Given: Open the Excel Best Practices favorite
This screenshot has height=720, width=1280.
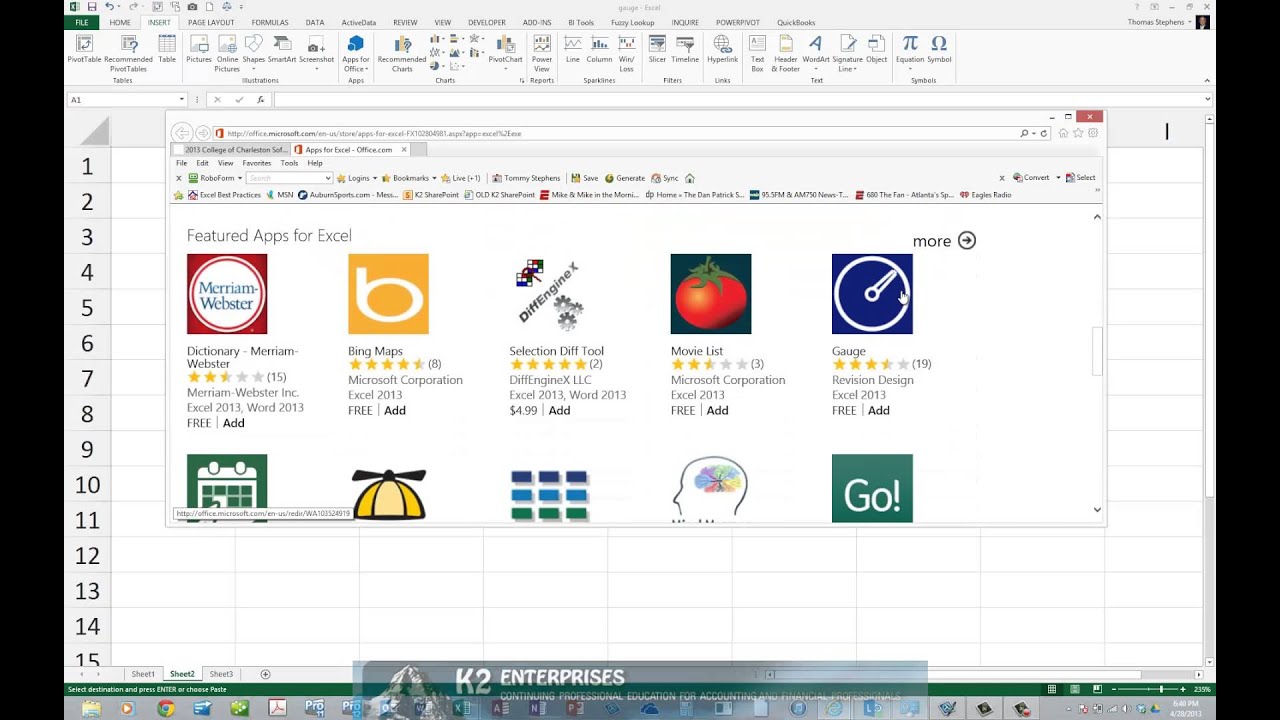Looking at the screenshot, I should 225,195.
